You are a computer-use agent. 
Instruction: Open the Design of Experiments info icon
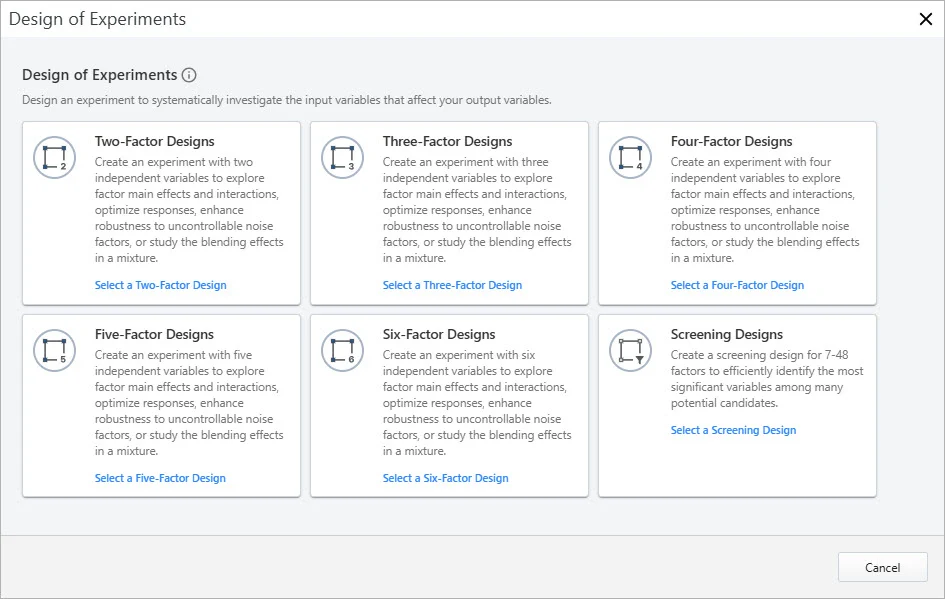pyautogui.click(x=189, y=75)
